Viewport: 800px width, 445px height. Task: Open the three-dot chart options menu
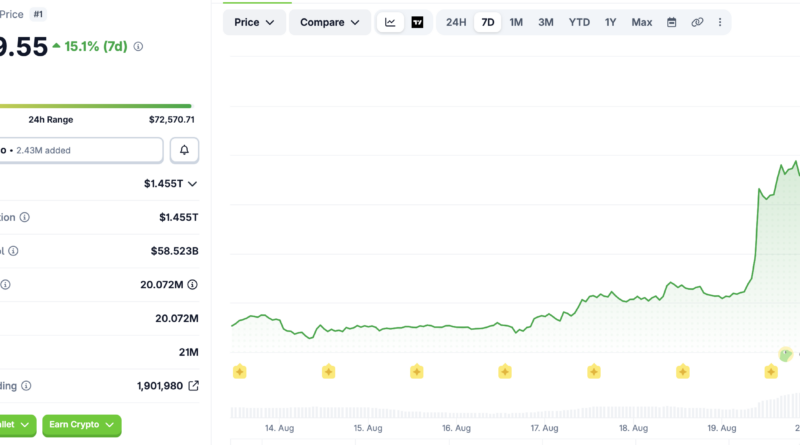click(x=720, y=22)
